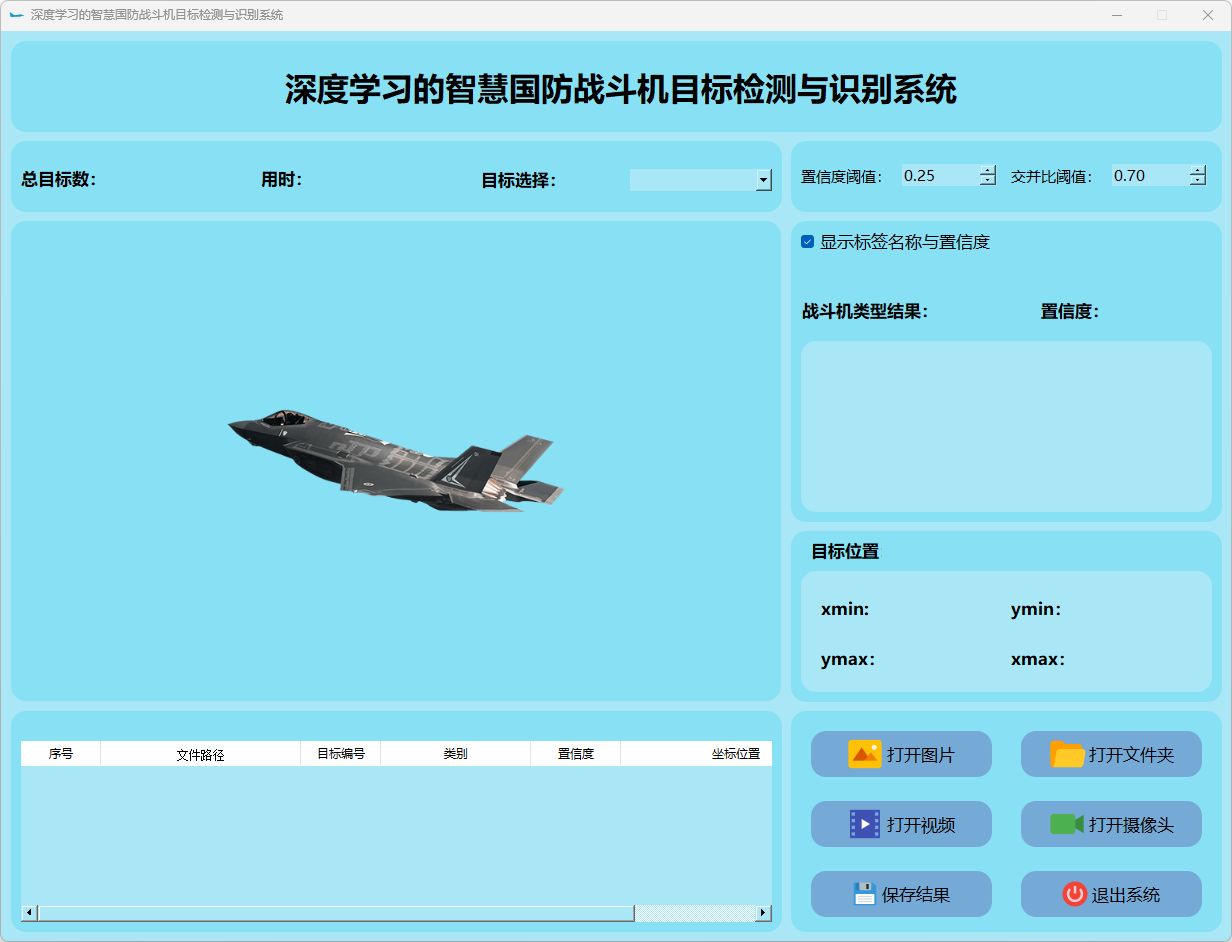Click the 置信度 column header in table
This screenshot has height=942, width=1232.
pos(575,754)
